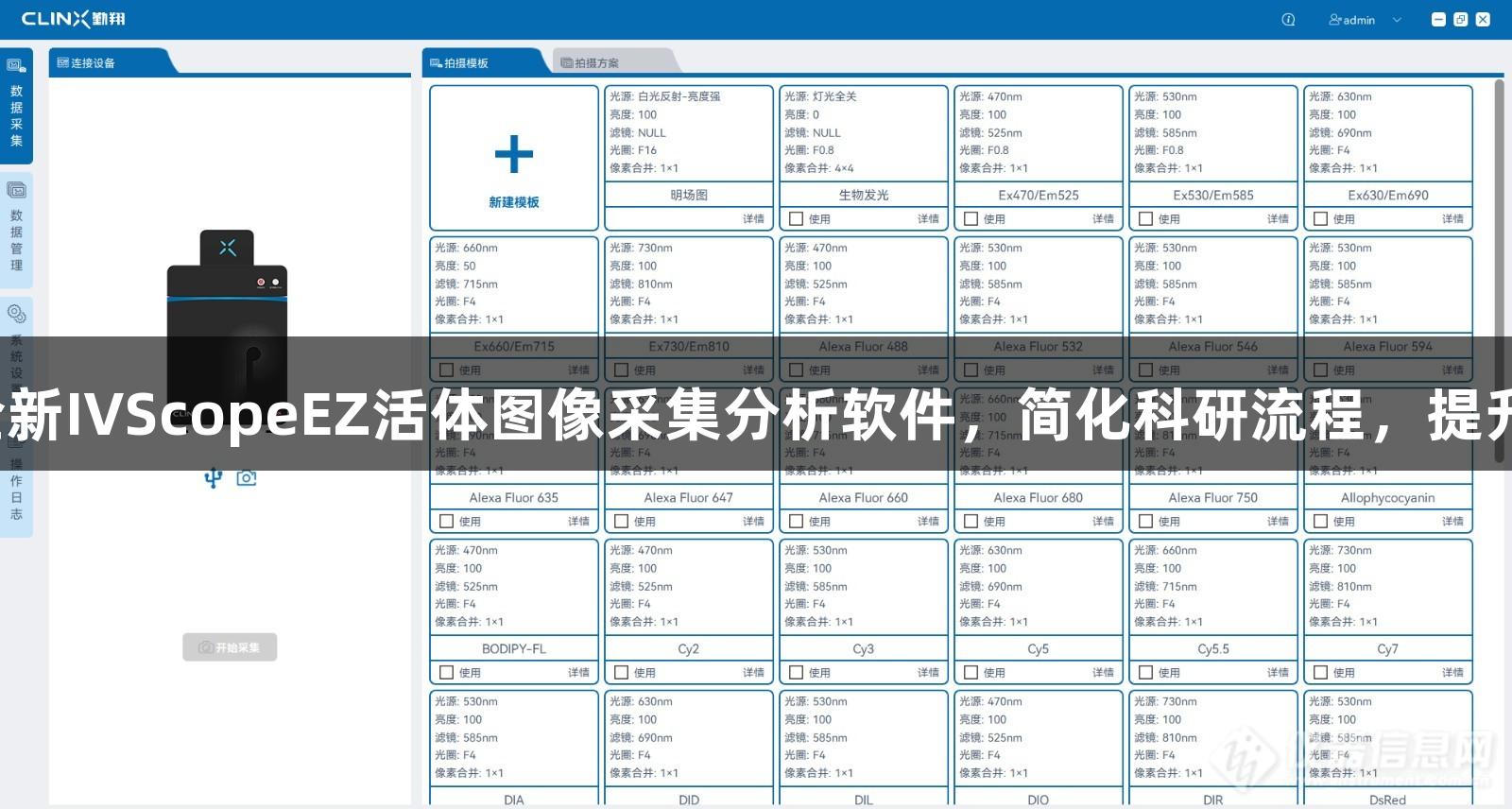This screenshot has height=809, width=1512.
Task: Check 使用 for Alexa Fluor 635
Action: [x=446, y=522]
